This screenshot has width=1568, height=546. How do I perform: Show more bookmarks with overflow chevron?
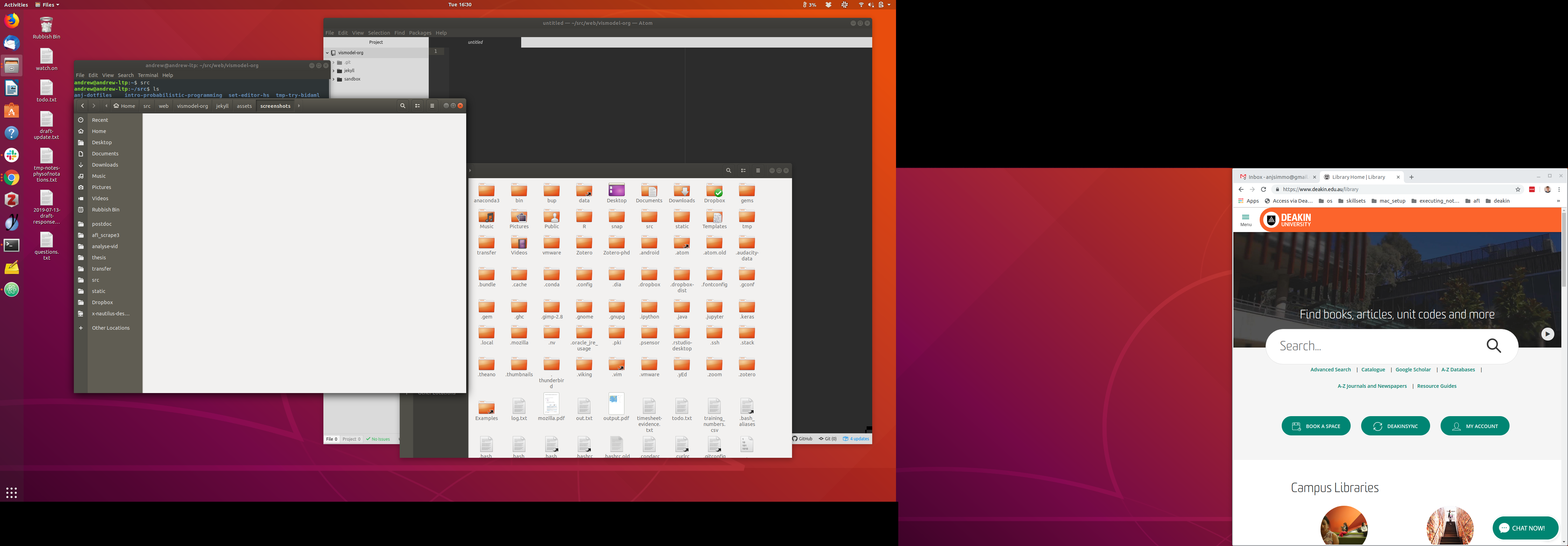pyautogui.click(x=1558, y=201)
